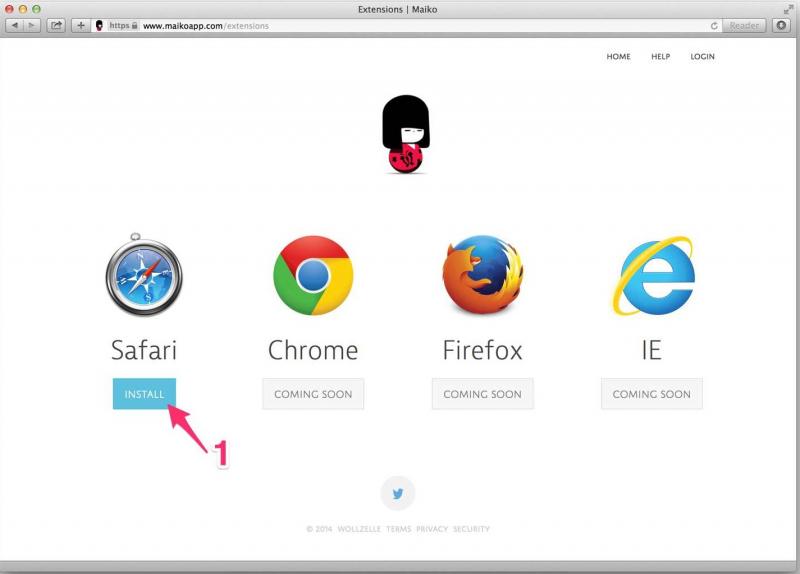Click the Safari heading text
Image resolution: width=800 pixels, height=574 pixels.
tap(144, 351)
